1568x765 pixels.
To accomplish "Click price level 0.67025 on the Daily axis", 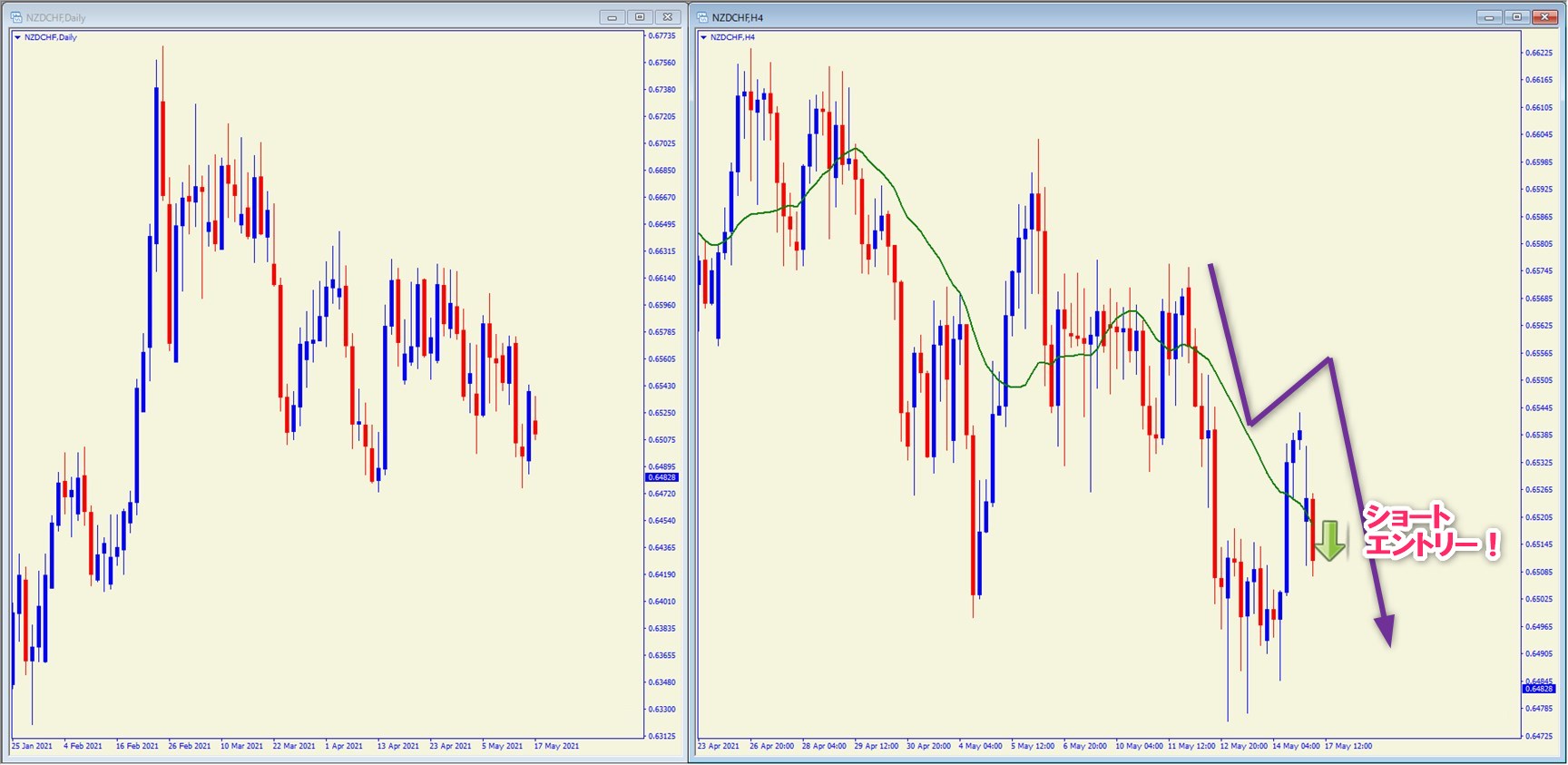I will [x=662, y=143].
